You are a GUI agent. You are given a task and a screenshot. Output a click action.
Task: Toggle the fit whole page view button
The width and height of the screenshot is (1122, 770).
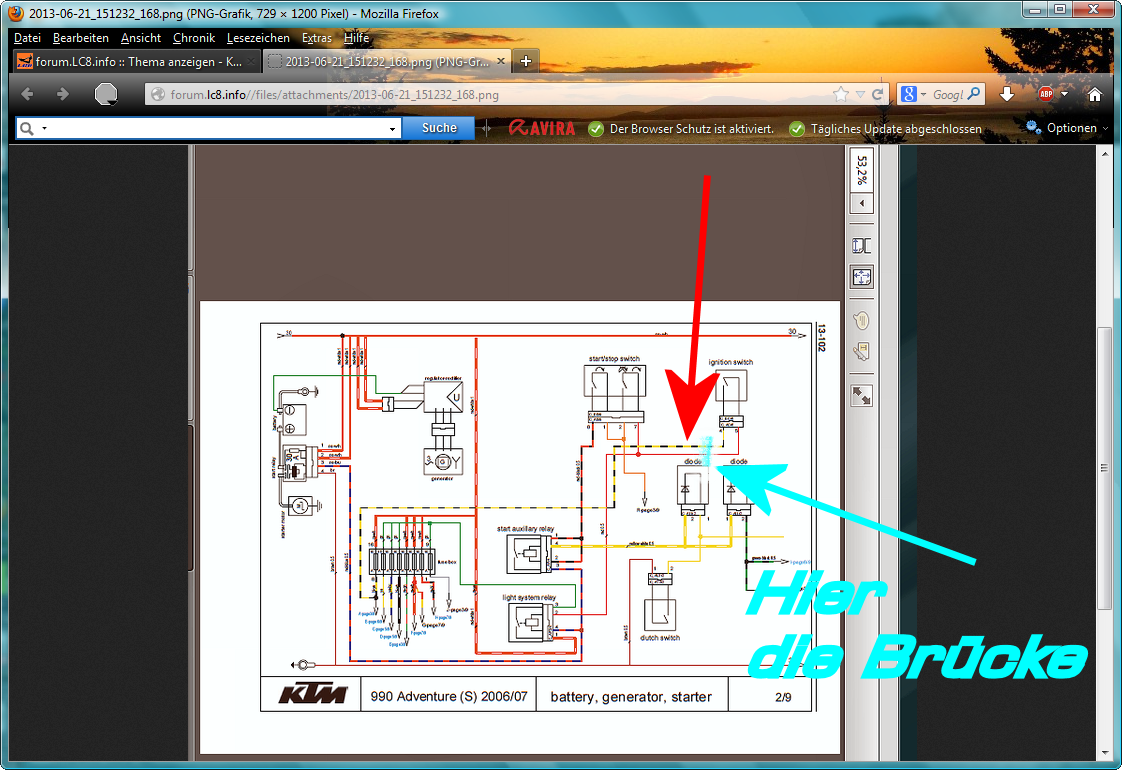click(x=861, y=277)
